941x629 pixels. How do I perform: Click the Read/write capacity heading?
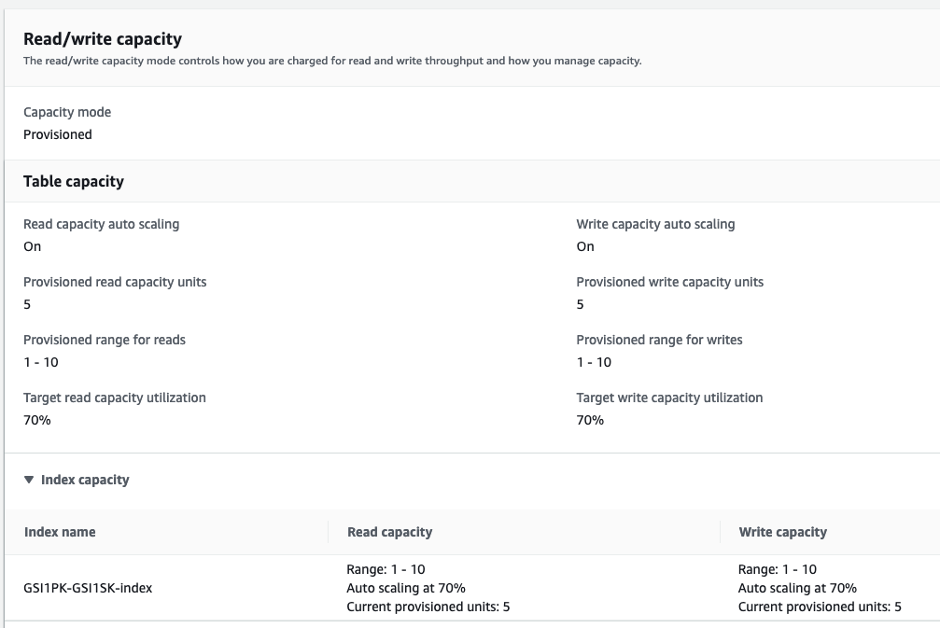pos(102,39)
